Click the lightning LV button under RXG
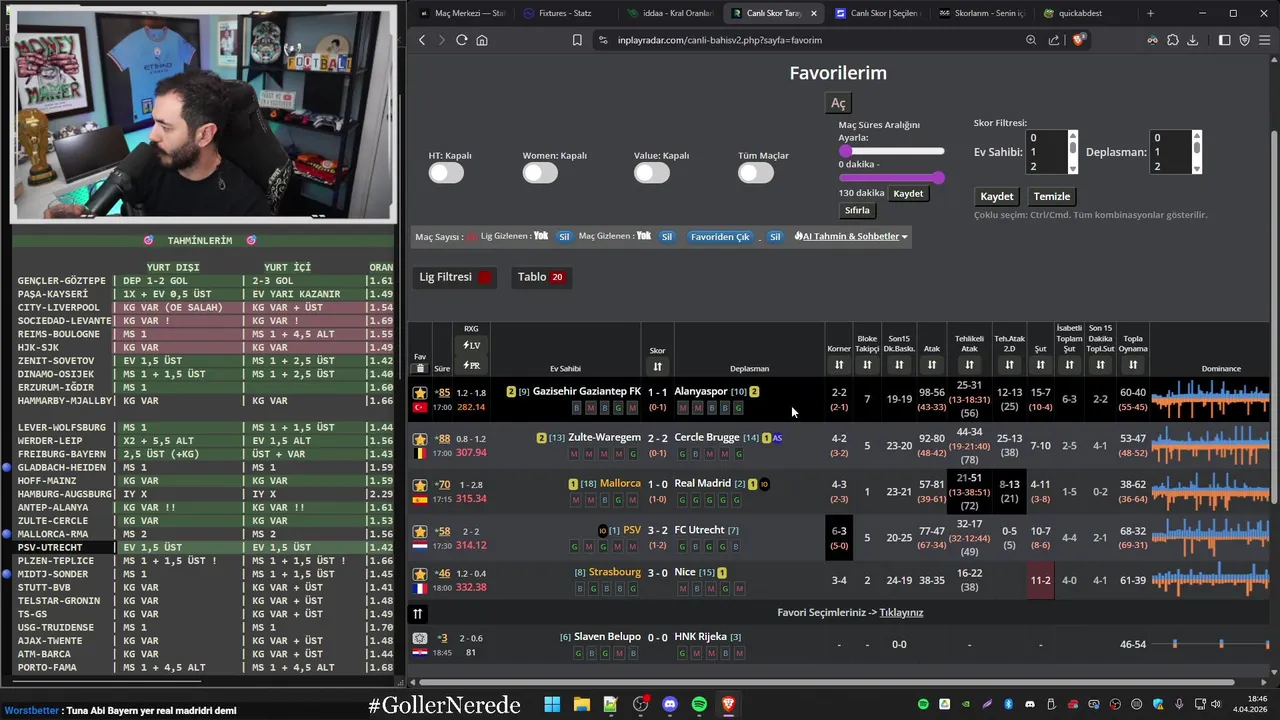This screenshot has width=1280, height=720. (471, 345)
